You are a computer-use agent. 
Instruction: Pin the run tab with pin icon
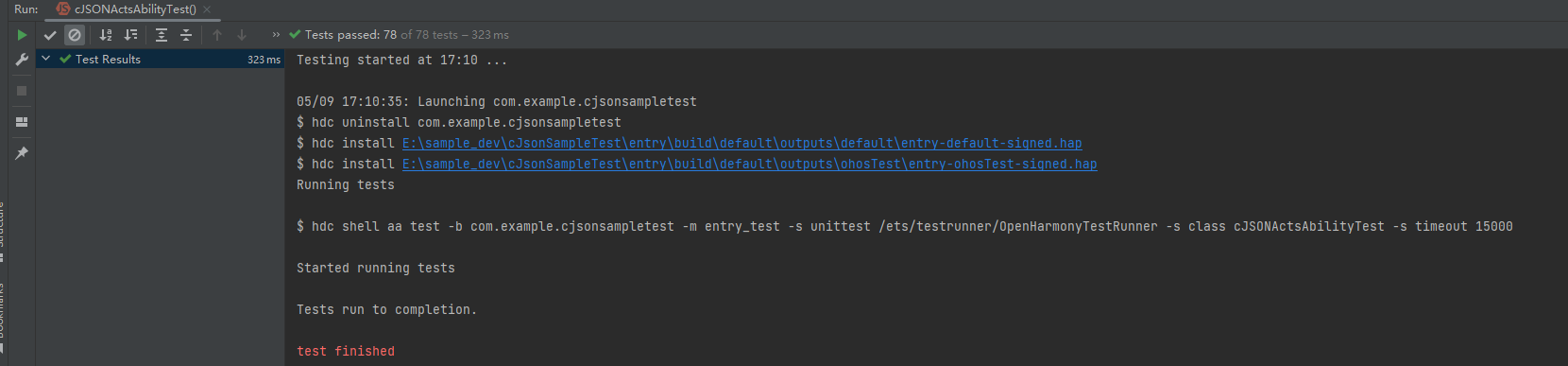click(22, 153)
